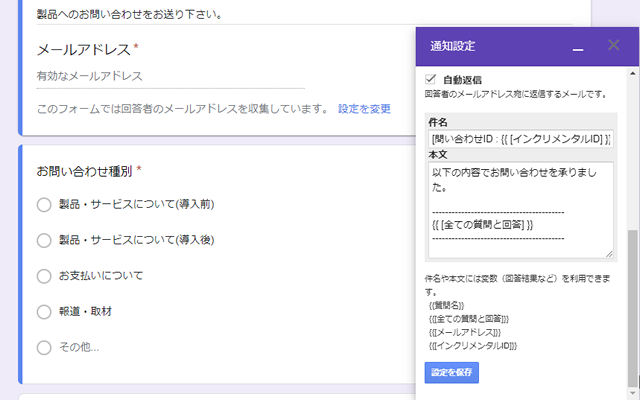Click the 本文 label

coord(438,155)
